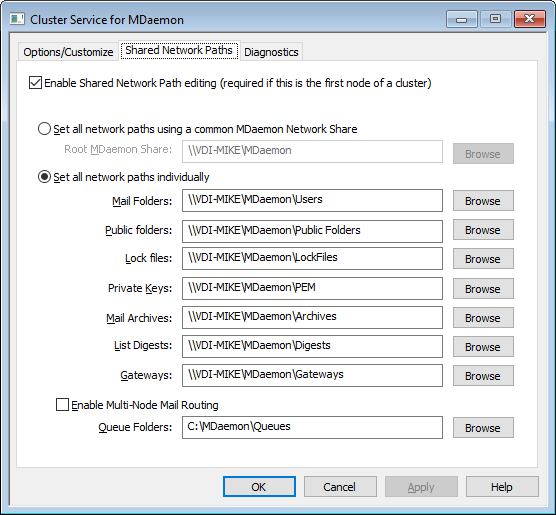Image resolution: width=556 pixels, height=515 pixels.
Task: Minimize the Cluster Service window
Action: (x=461, y=19)
